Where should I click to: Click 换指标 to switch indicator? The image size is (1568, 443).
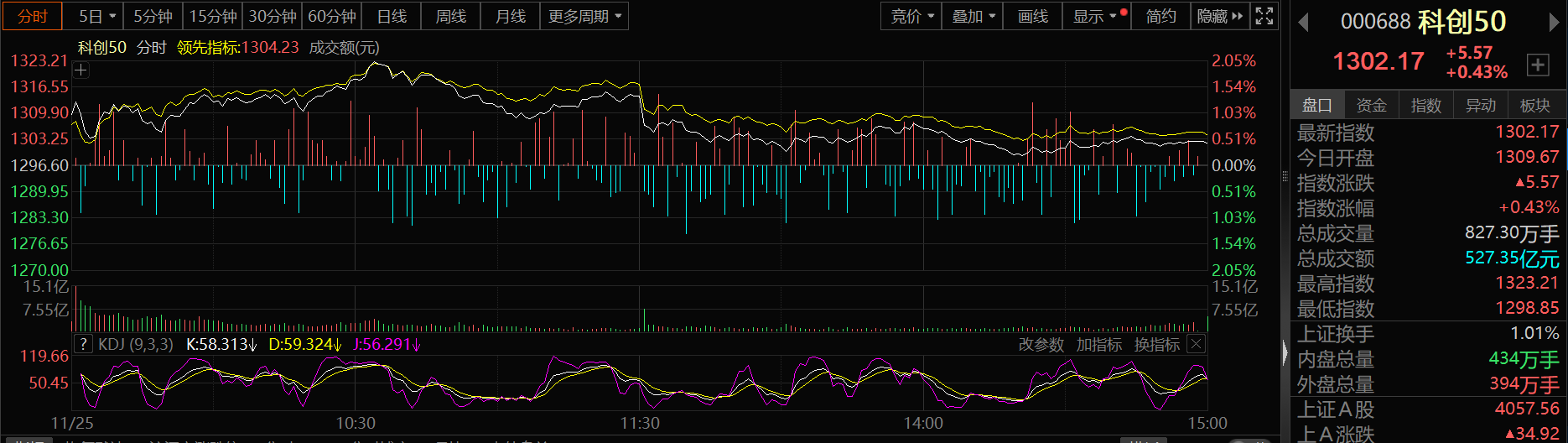click(x=1156, y=345)
